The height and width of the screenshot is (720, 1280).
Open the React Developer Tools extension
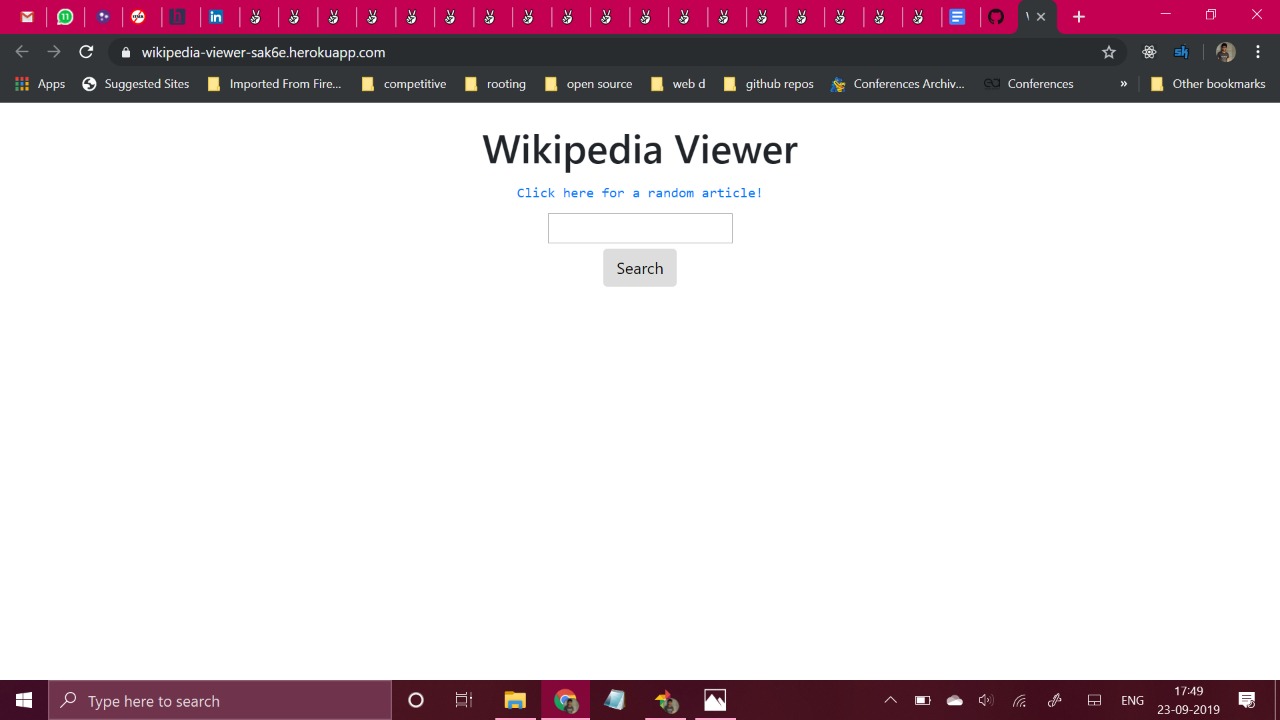[x=1149, y=52]
